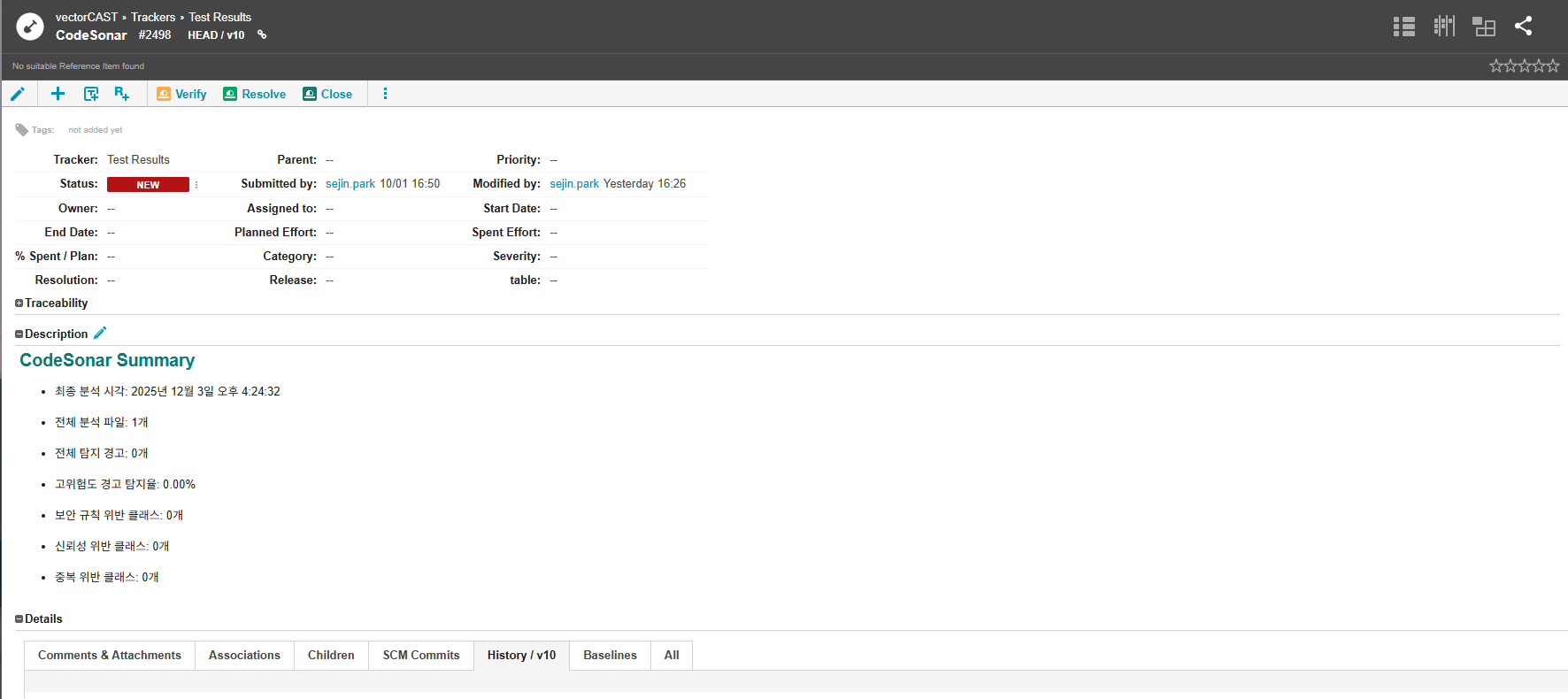Collapse the Description section
This screenshot has width=1568, height=699.
click(x=19, y=334)
